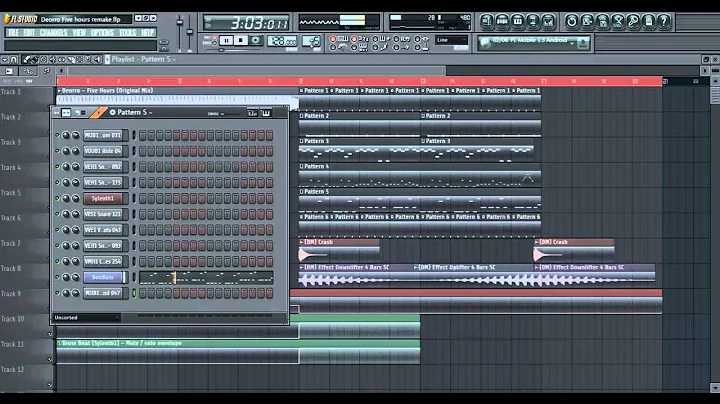This screenshot has height=404, width=720.
Task: Open the keyboard editor in step sequencer
Action: pos(266,113)
